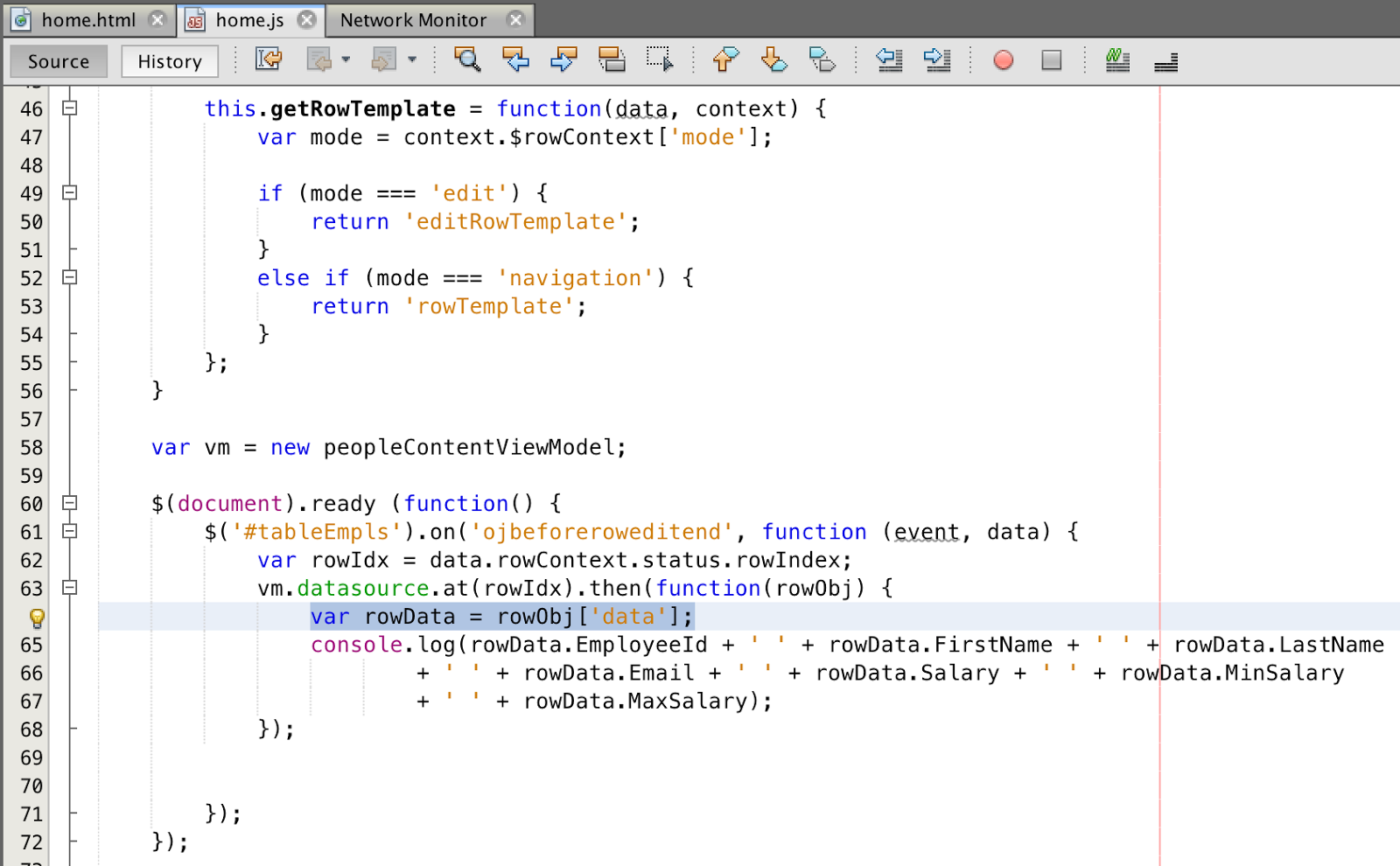Comment out the selected line

(x=1118, y=59)
